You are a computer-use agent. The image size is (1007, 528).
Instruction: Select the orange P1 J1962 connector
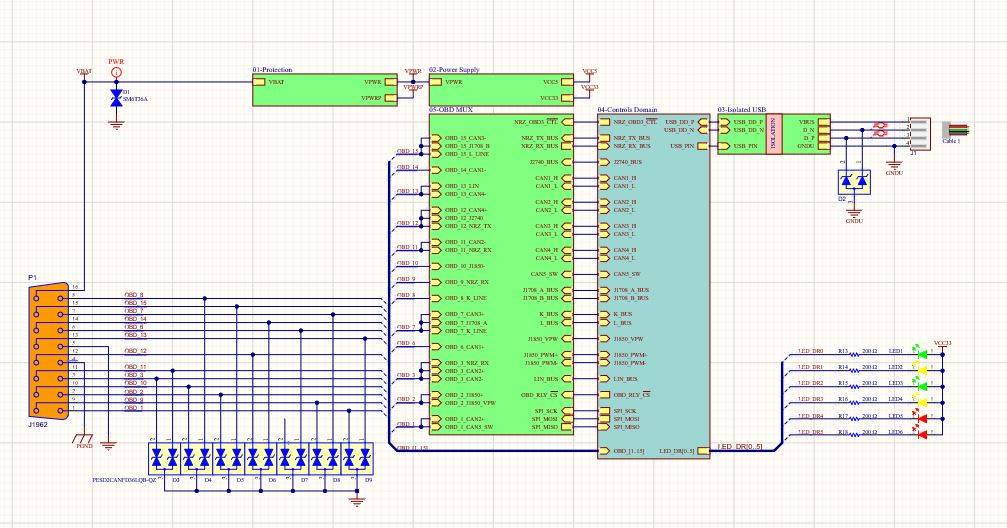(49, 351)
